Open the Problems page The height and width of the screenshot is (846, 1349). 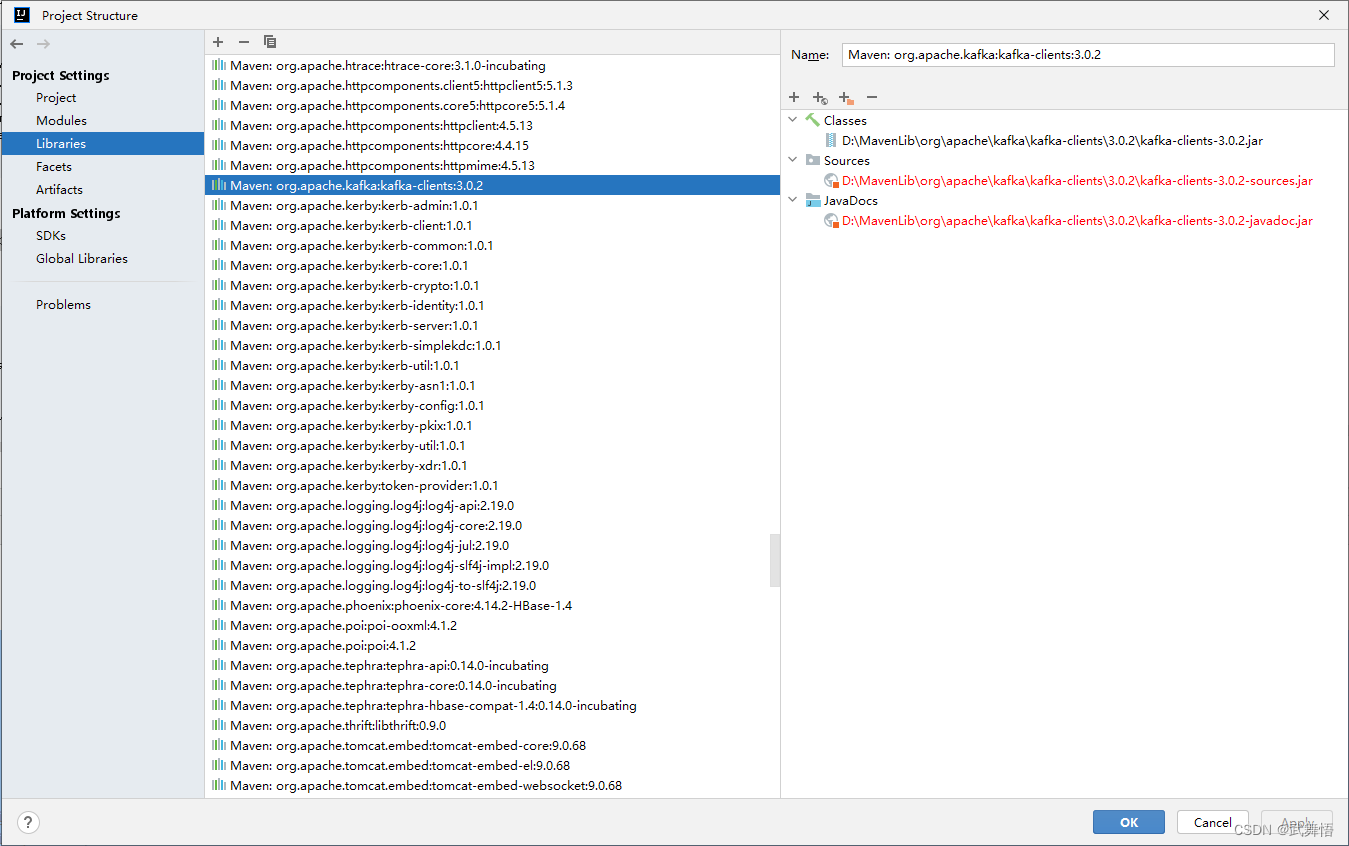(63, 304)
